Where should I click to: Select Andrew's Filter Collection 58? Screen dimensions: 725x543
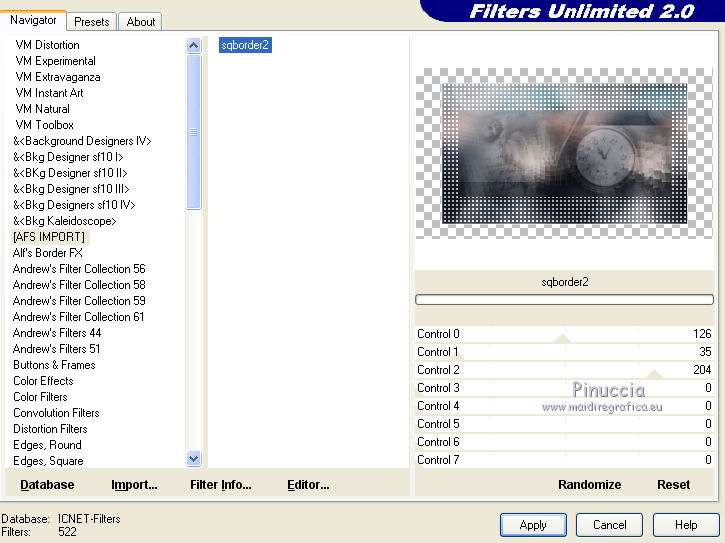click(x=79, y=284)
